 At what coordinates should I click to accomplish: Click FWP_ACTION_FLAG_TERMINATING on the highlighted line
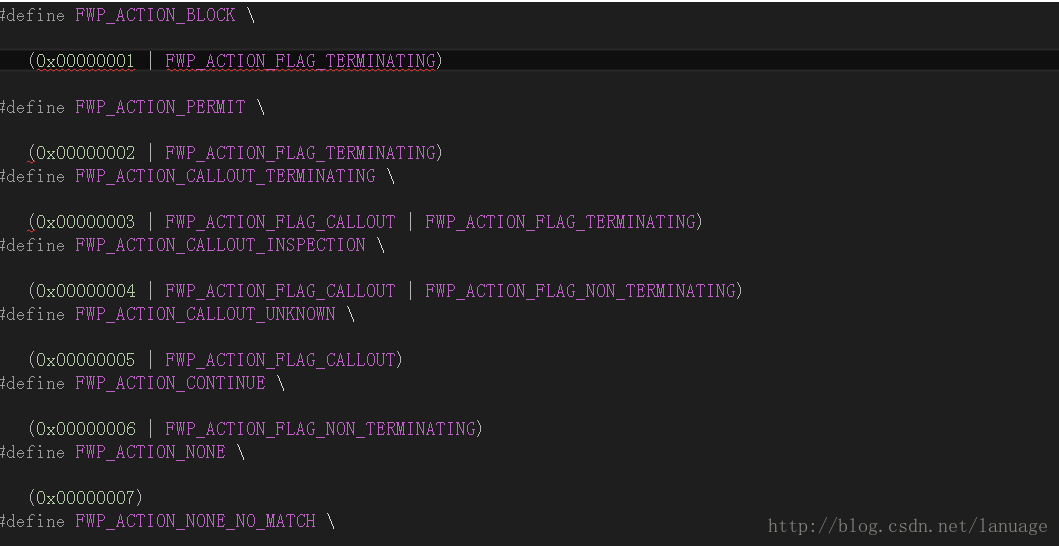point(301,61)
